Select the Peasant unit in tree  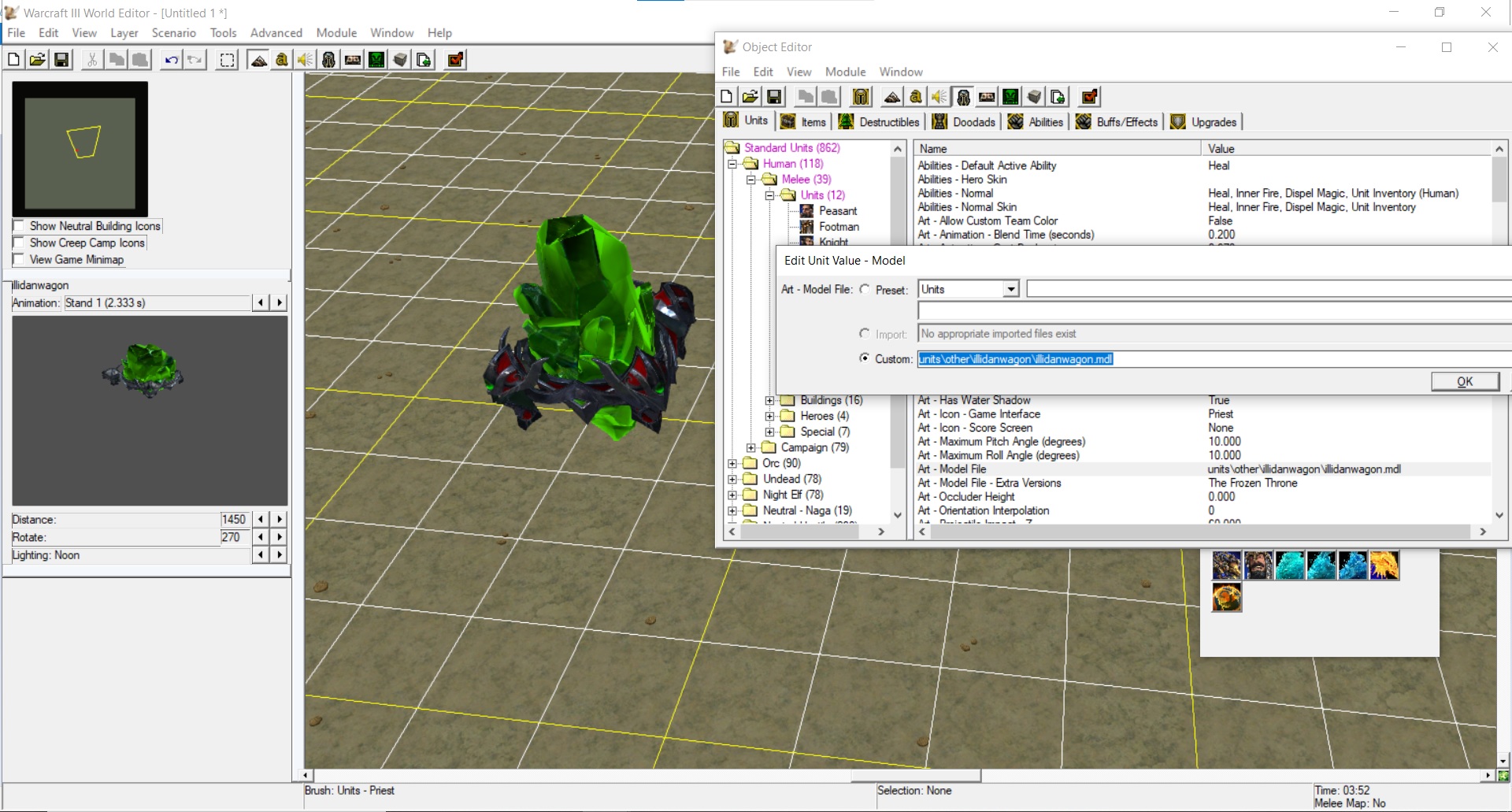(x=838, y=211)
